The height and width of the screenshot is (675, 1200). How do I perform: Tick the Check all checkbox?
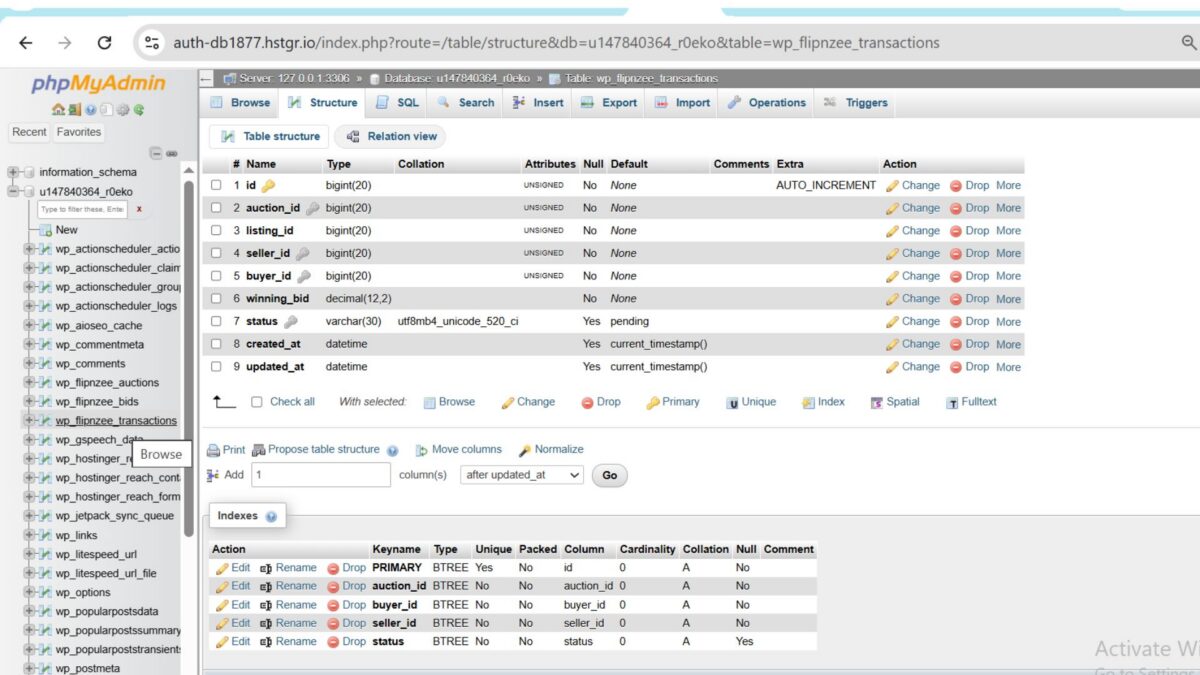coord(257,402)
